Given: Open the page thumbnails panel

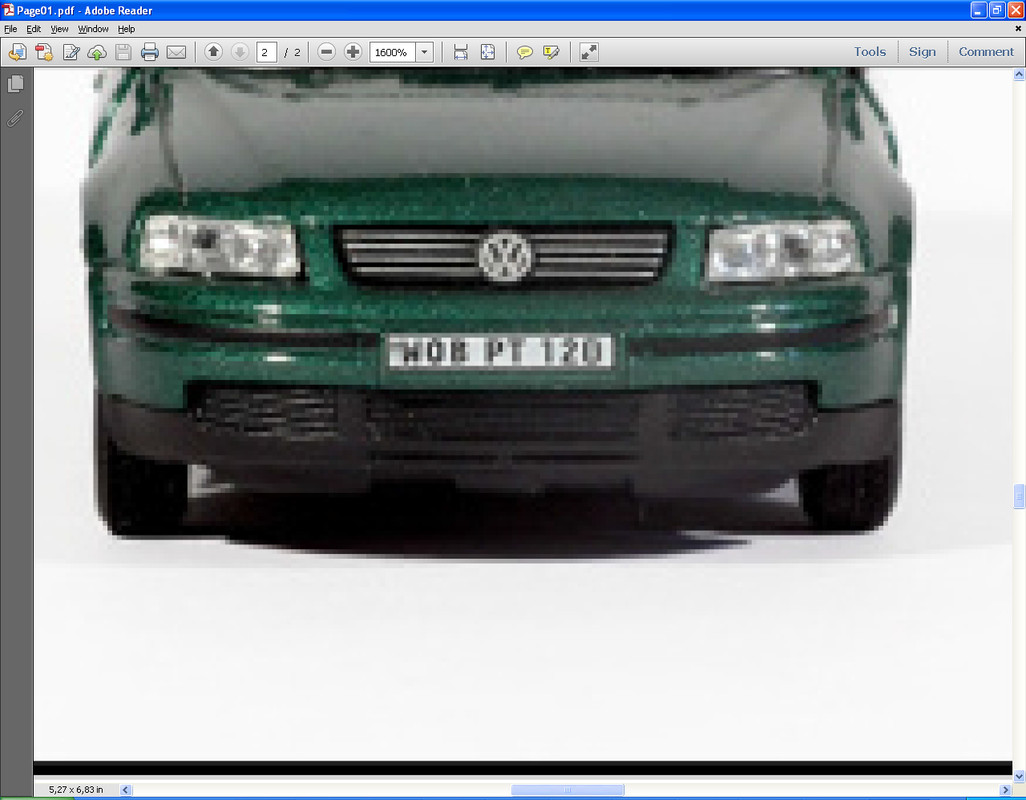Looking at the screenshot, I should [16, 84].
